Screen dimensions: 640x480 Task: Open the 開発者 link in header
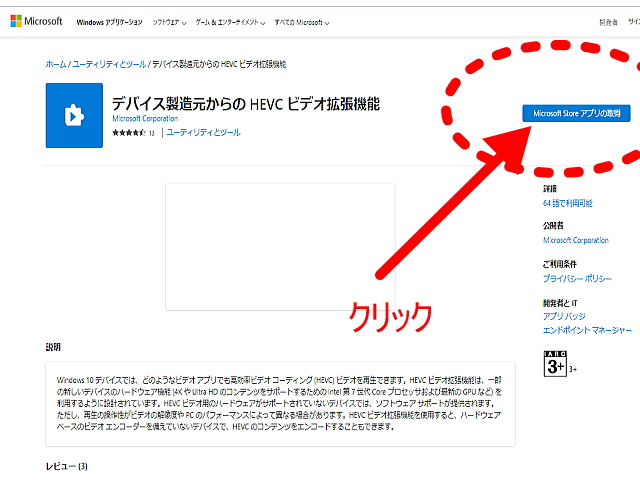(608, 22)
